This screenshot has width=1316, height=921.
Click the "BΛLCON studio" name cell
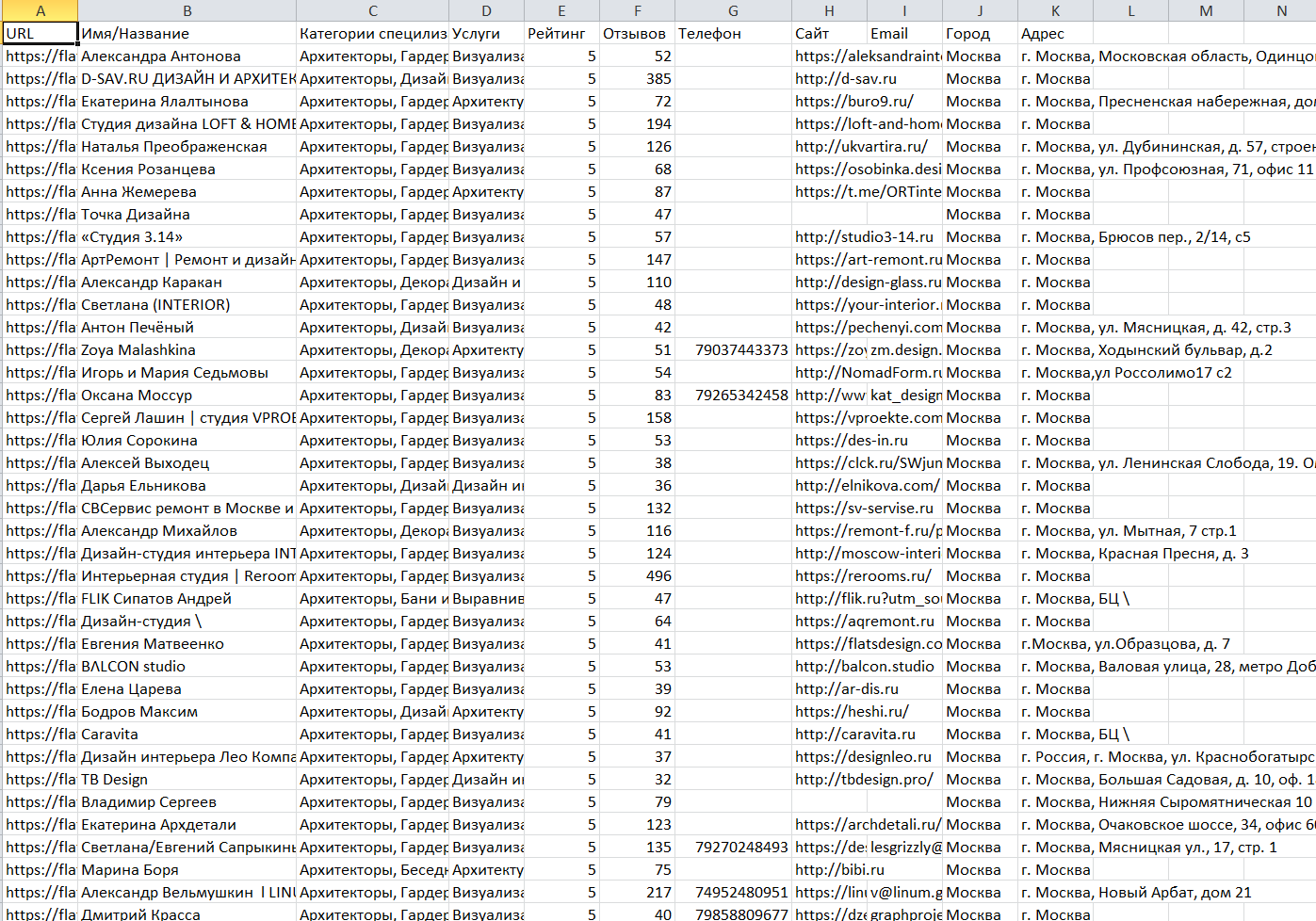coord(187,667)
